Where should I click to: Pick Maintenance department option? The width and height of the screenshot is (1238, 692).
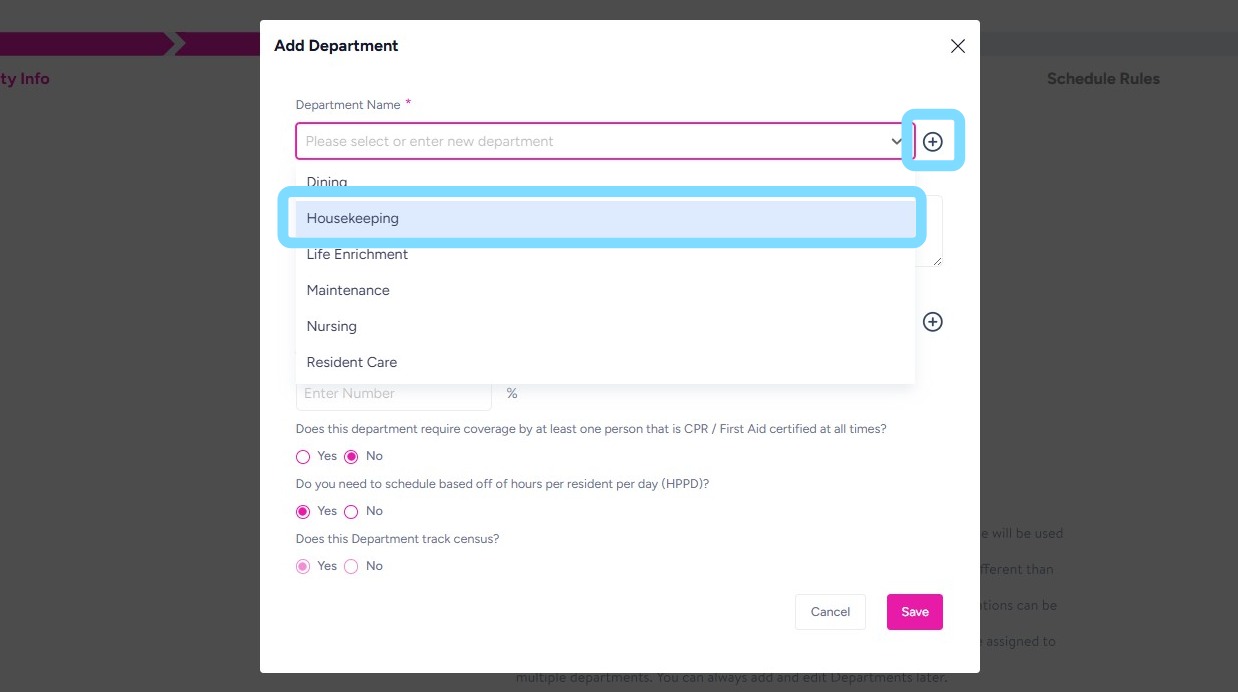click(x=348, y=290)
